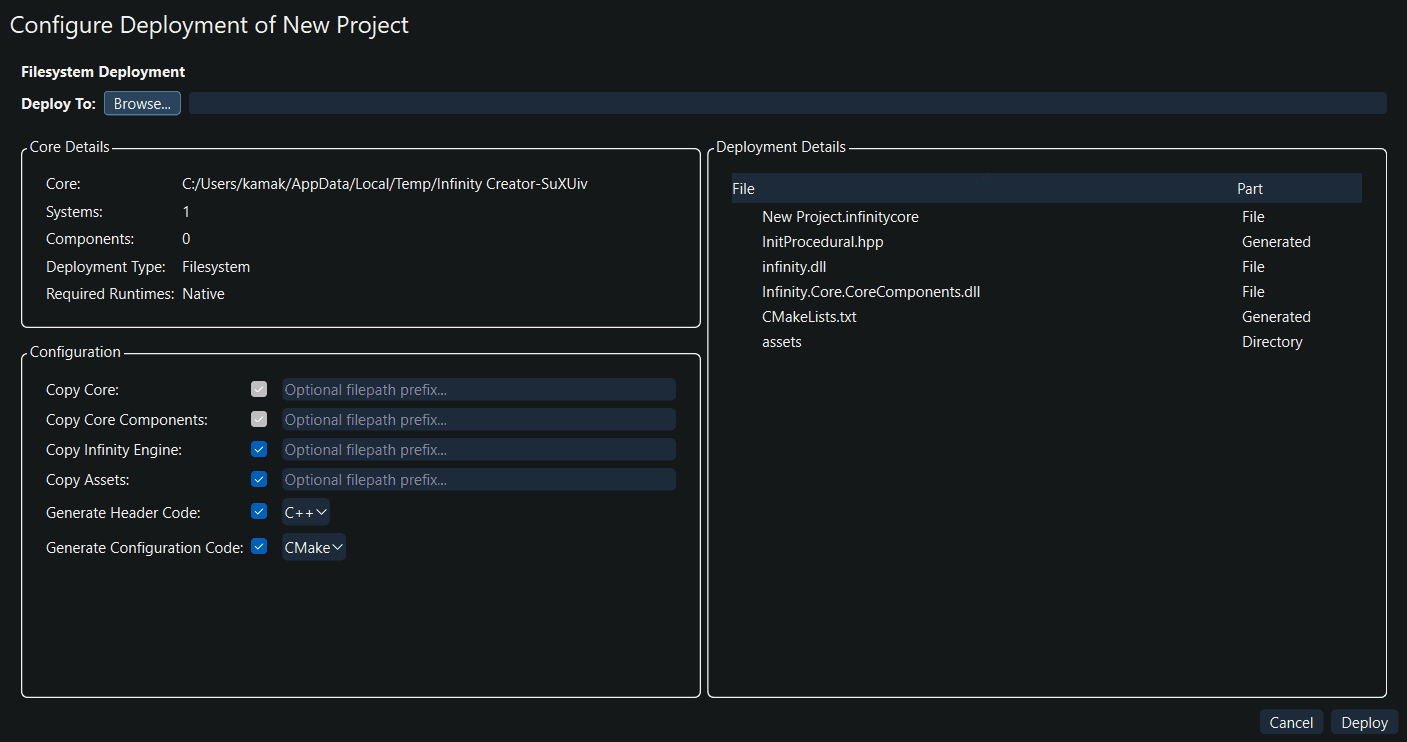Select the InitProcedural.hpp generated file
The width and height of the screenshot is (1407, 742).
point(822,241)
